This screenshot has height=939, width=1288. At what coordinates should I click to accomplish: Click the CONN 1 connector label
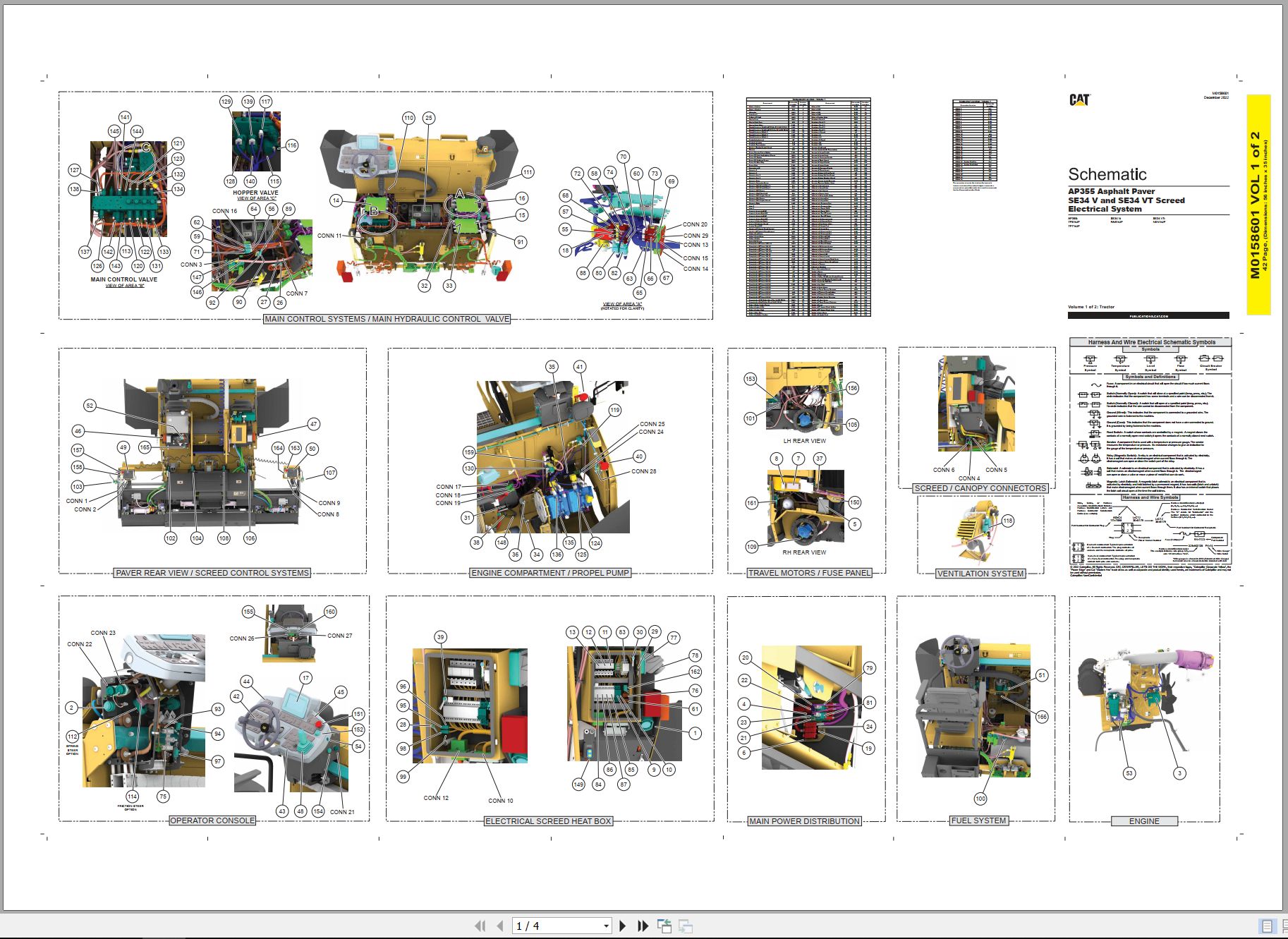point(77,501)
